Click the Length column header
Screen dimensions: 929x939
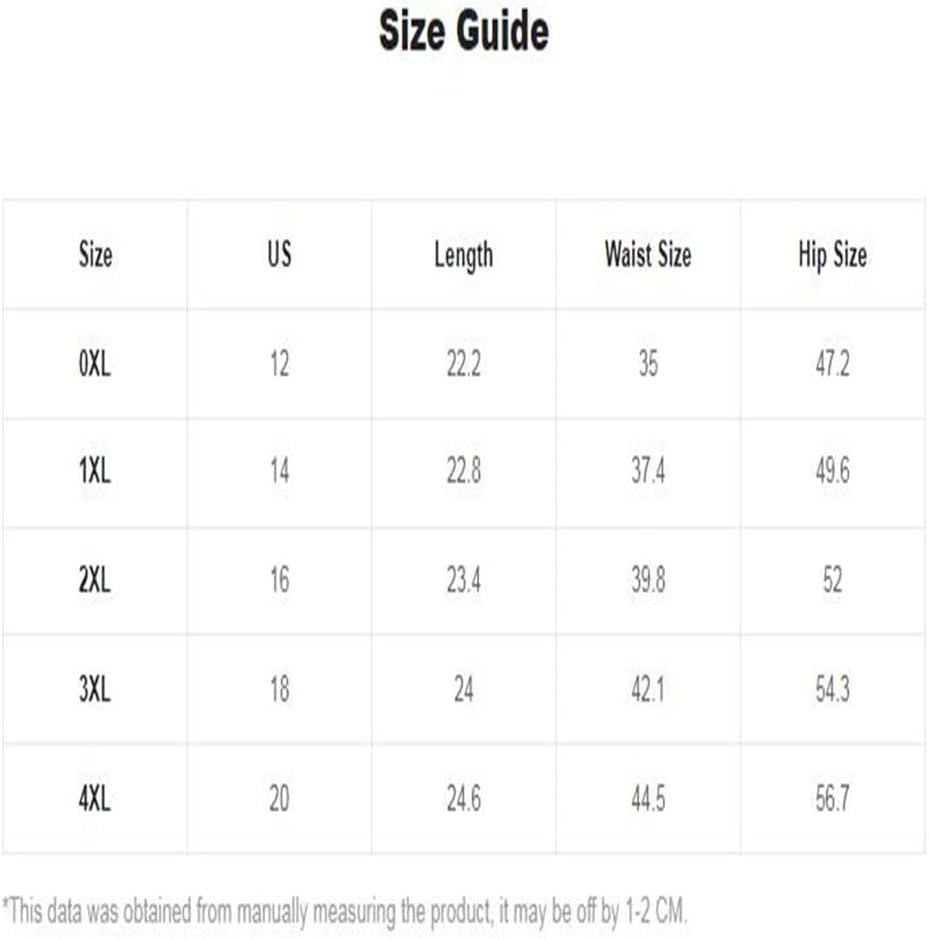464,256
